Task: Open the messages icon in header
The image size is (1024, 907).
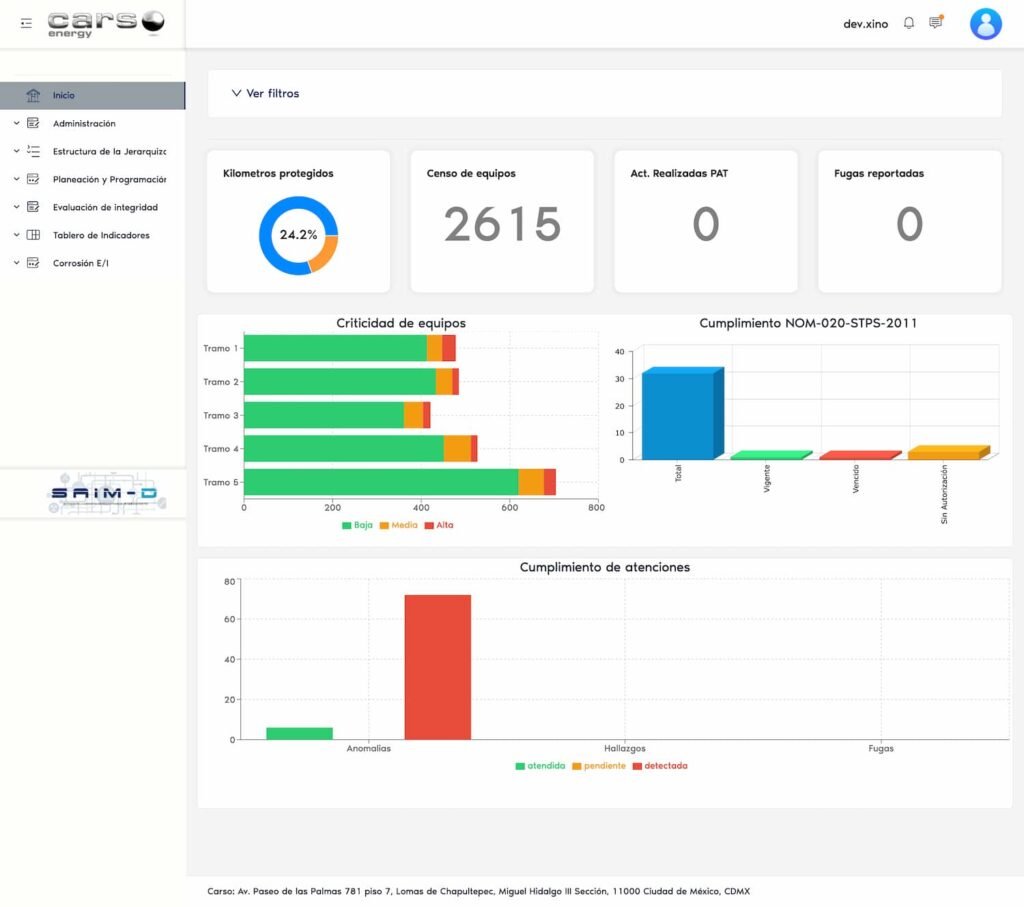Action: [935, 23]
